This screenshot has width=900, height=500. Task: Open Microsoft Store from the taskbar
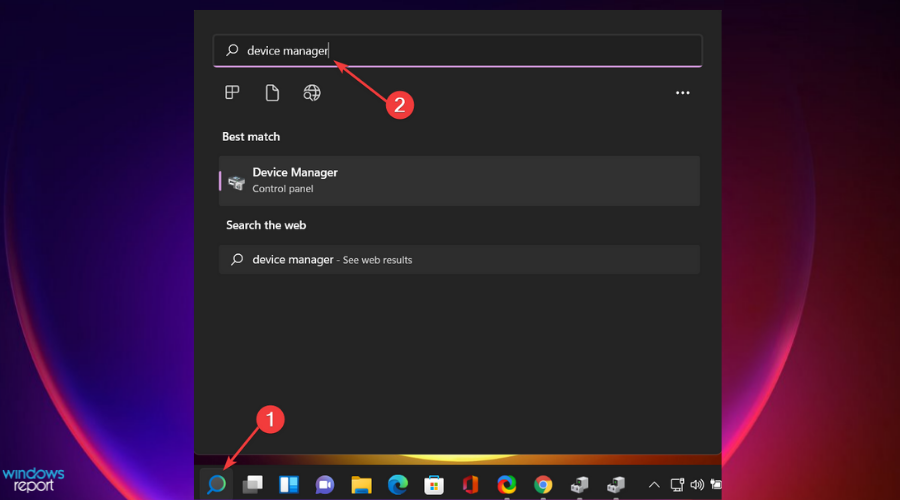[x=433, y=485]
